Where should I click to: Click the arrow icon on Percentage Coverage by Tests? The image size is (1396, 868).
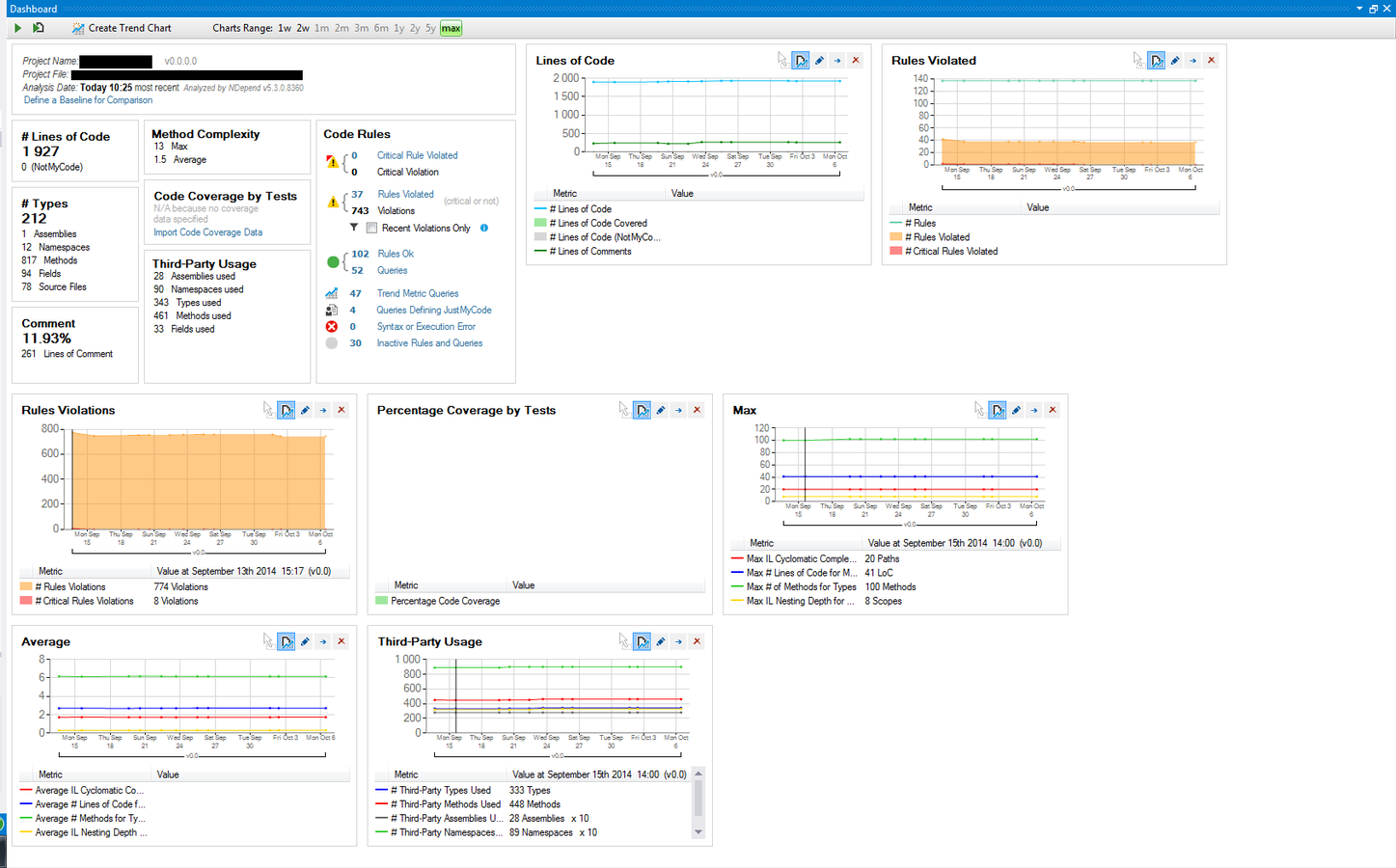[x=679, y=411]
